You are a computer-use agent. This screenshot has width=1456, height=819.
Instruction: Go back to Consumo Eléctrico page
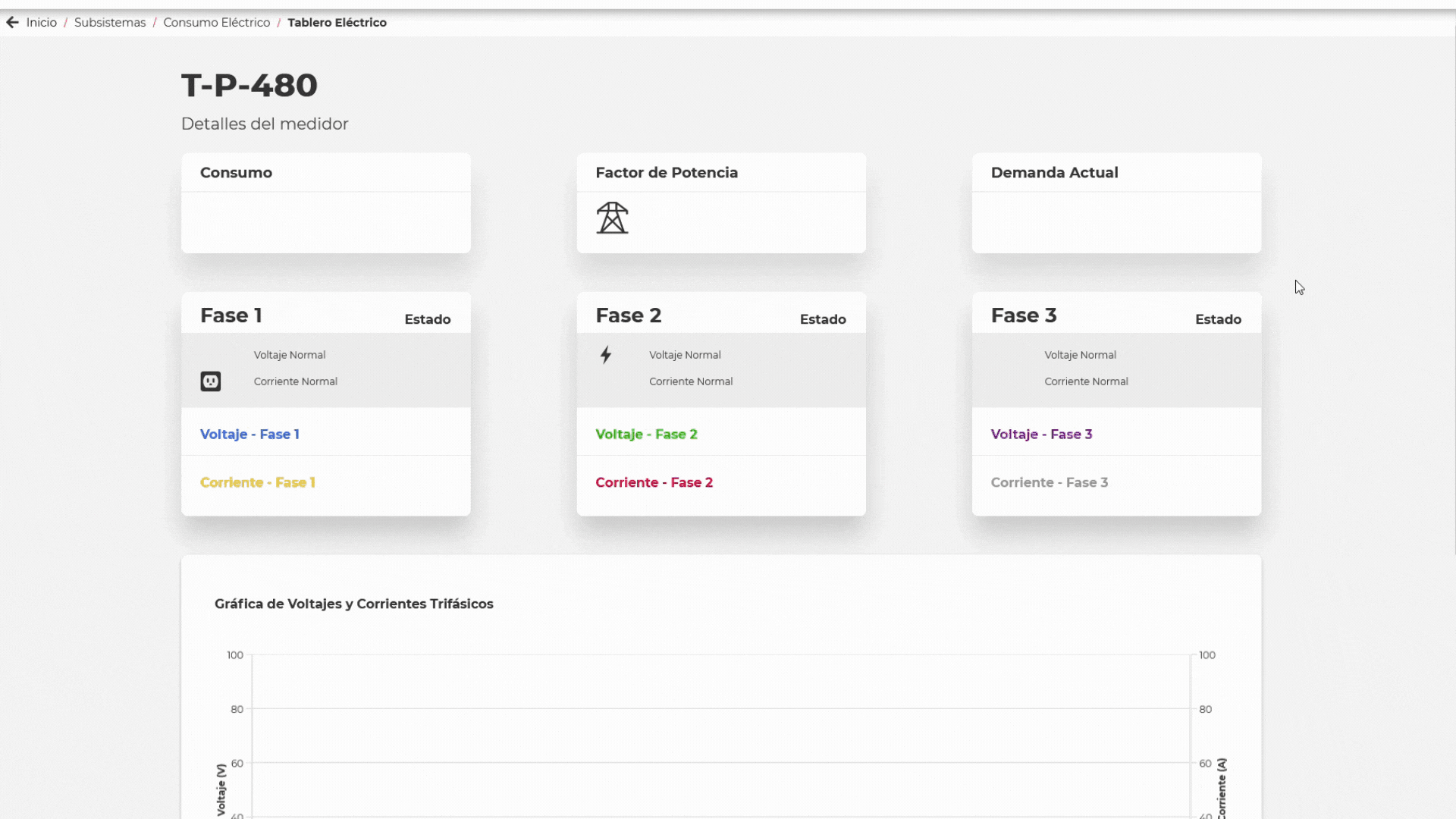(x=217, y=22)
